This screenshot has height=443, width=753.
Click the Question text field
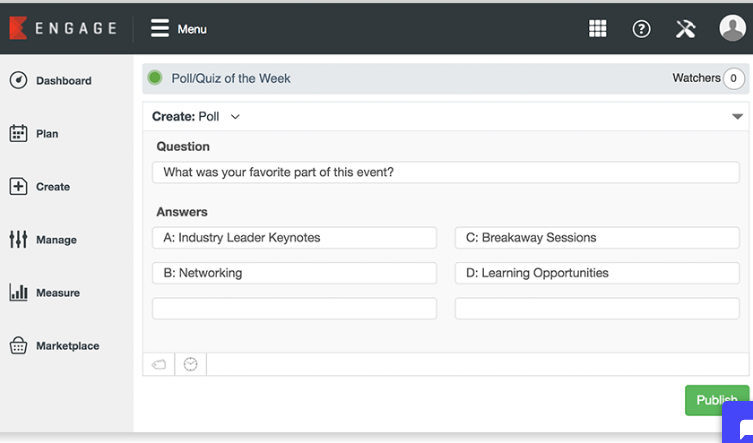446,173
